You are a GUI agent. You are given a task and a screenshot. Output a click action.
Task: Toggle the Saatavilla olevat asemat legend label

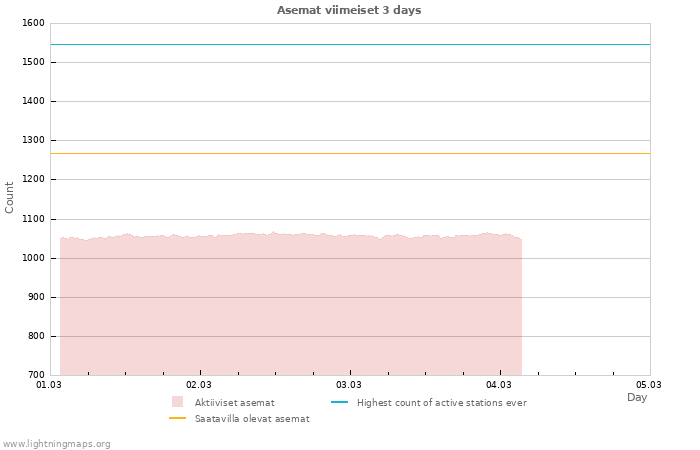[x=252, y=419]
